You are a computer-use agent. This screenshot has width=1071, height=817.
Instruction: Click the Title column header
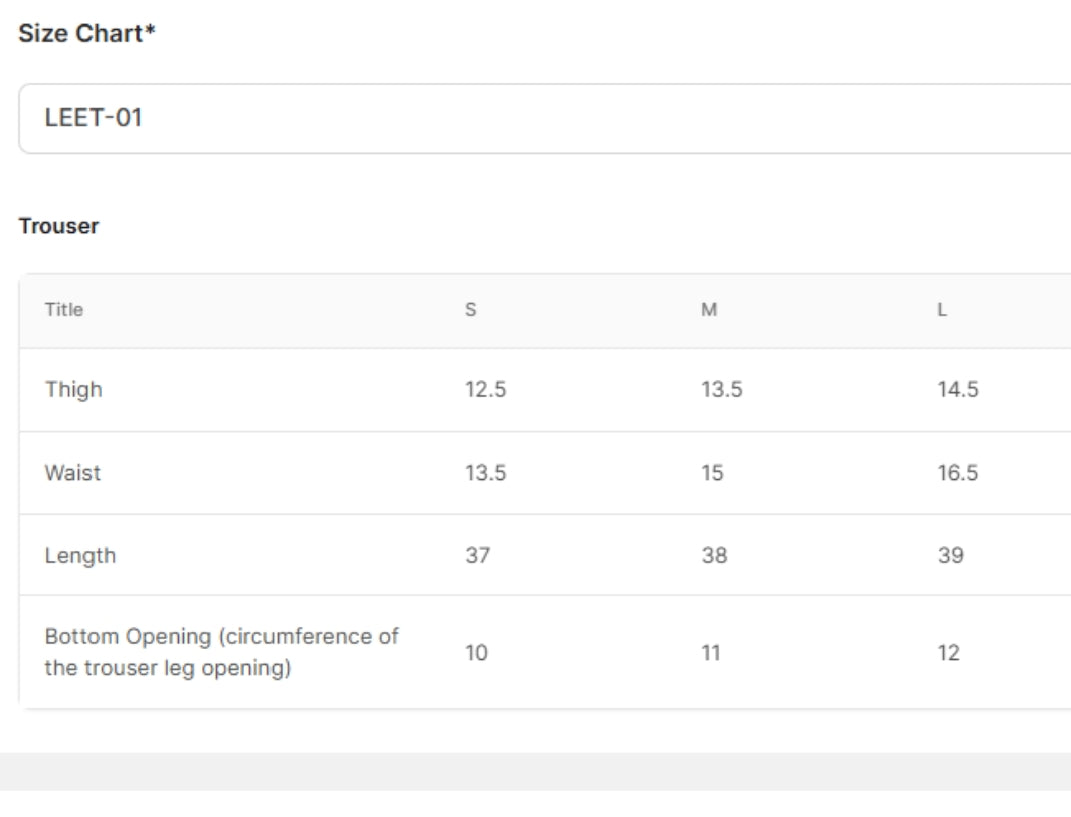pos(63,310)
